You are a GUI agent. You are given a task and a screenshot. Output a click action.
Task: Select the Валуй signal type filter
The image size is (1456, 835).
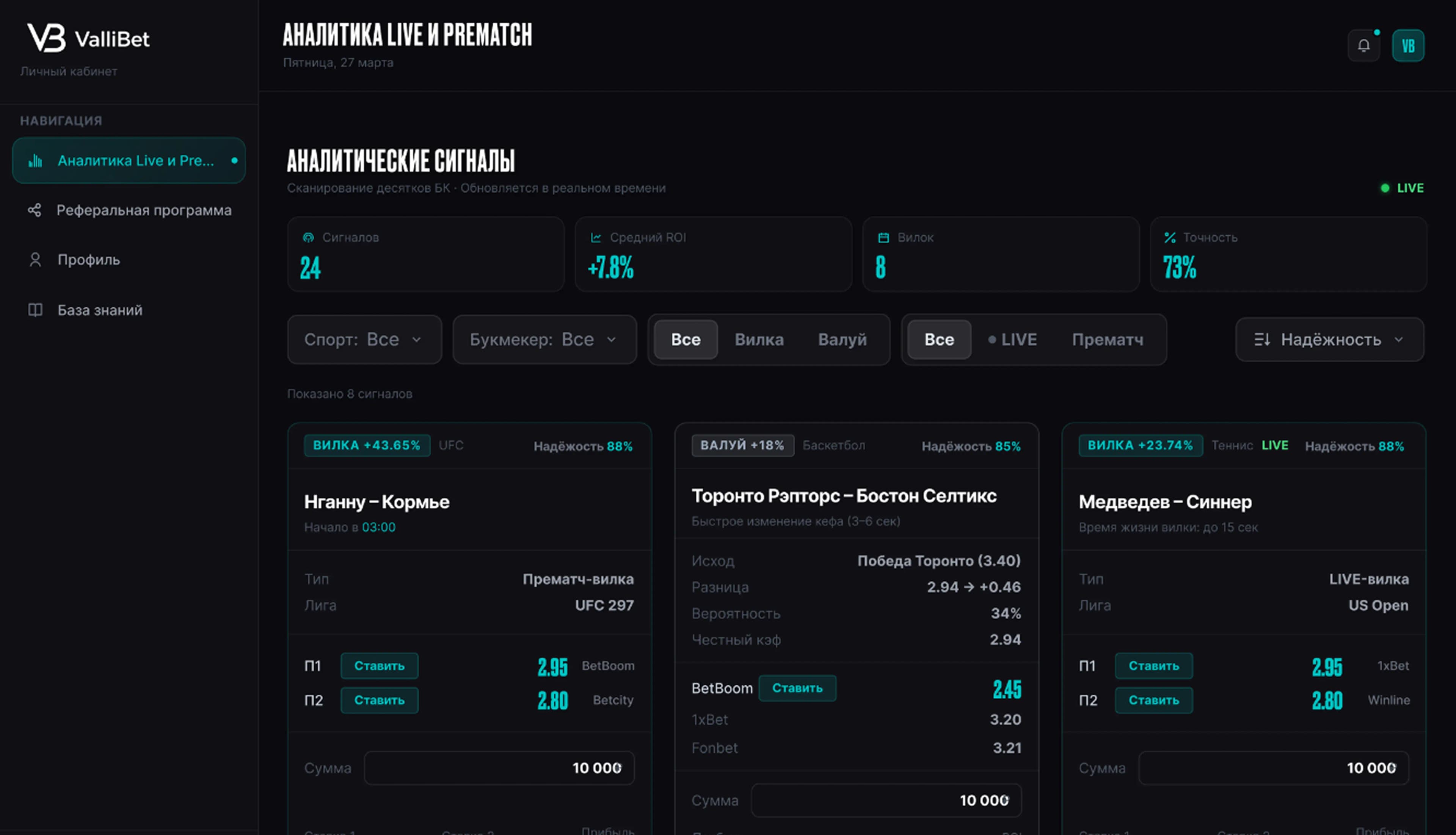pyautogui.click(x=842, y=340)
